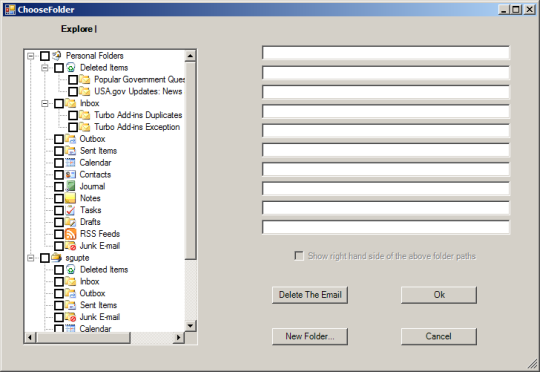Viewport: 540px width, 372px height.
Task: Click the Deleted Items icon under sgupte
Action: [x=71, y=269]
